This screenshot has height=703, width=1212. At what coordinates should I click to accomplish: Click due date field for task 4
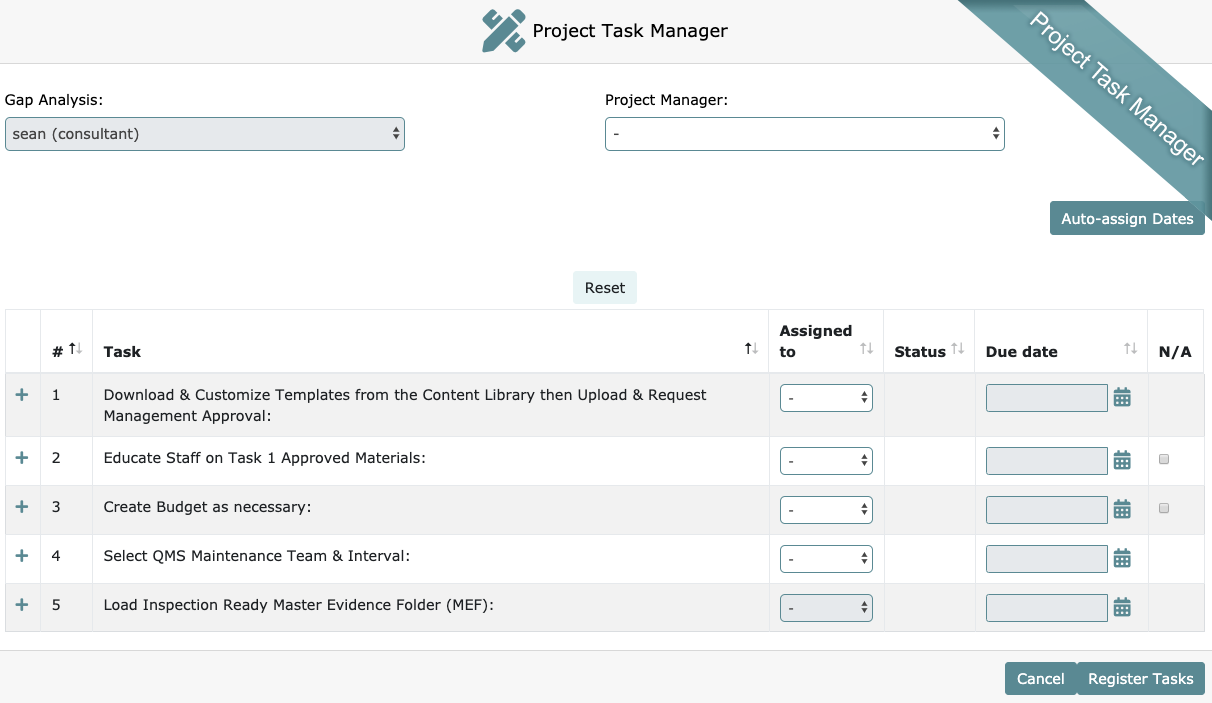pyautogui.click(x=1046, y=558)
